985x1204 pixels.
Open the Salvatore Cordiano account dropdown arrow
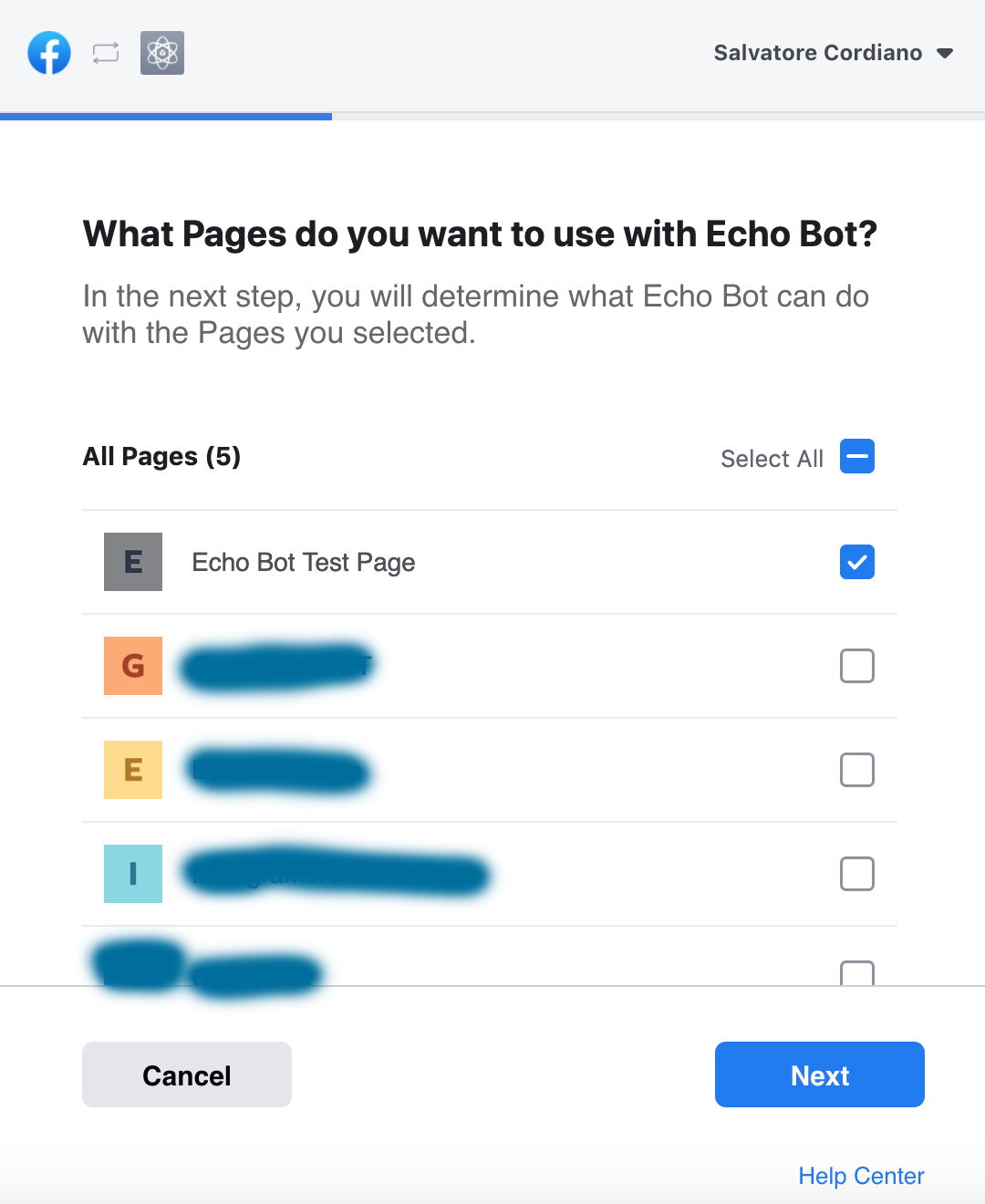[x=945, y=53]
